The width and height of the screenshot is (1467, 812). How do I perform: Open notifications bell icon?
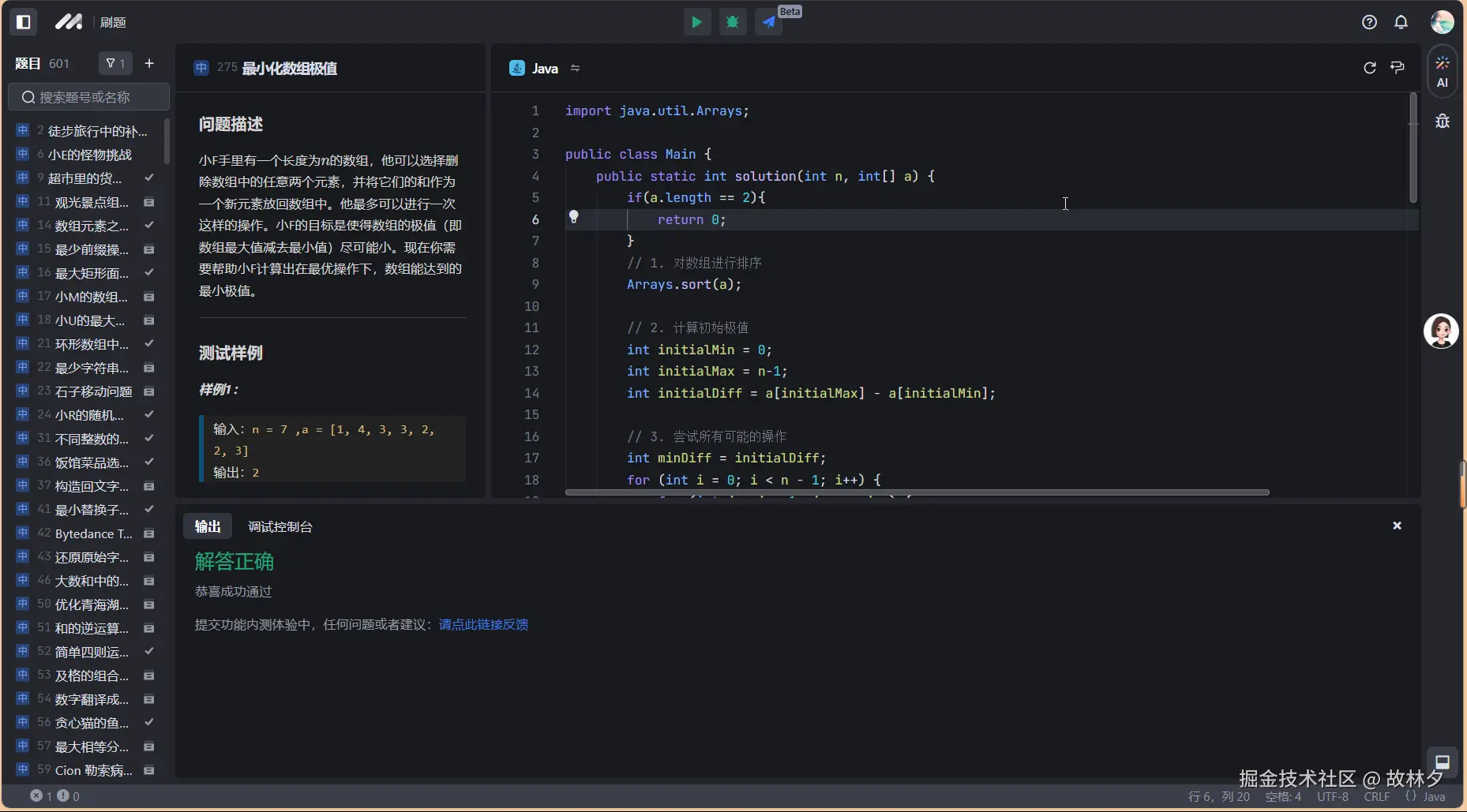coord(1401,22)
